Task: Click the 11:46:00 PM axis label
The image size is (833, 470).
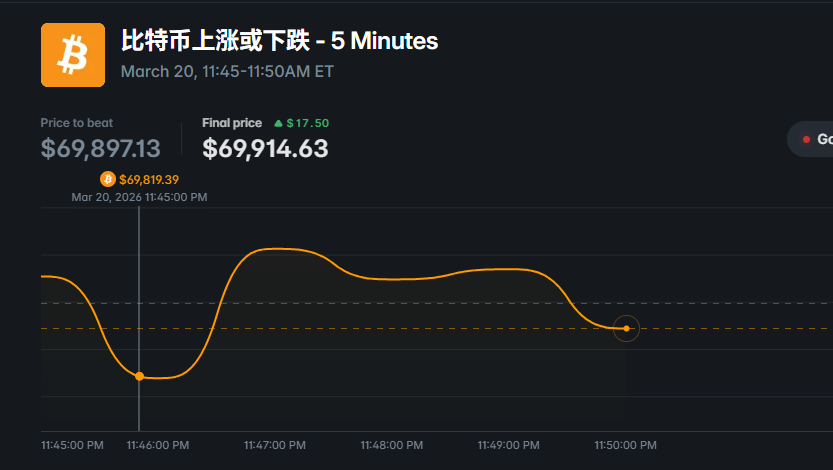Action: 158,445
